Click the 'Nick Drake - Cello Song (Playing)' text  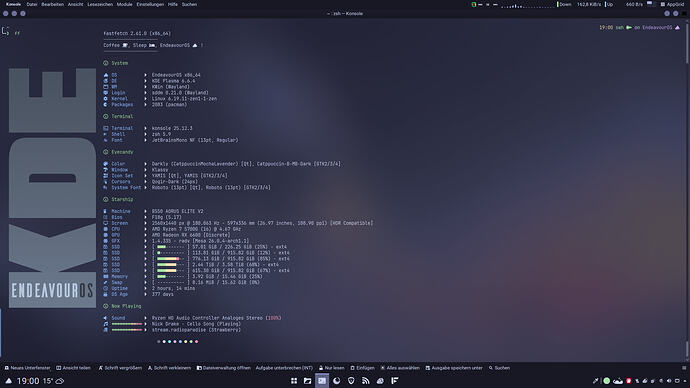click(x=196, y=324)
